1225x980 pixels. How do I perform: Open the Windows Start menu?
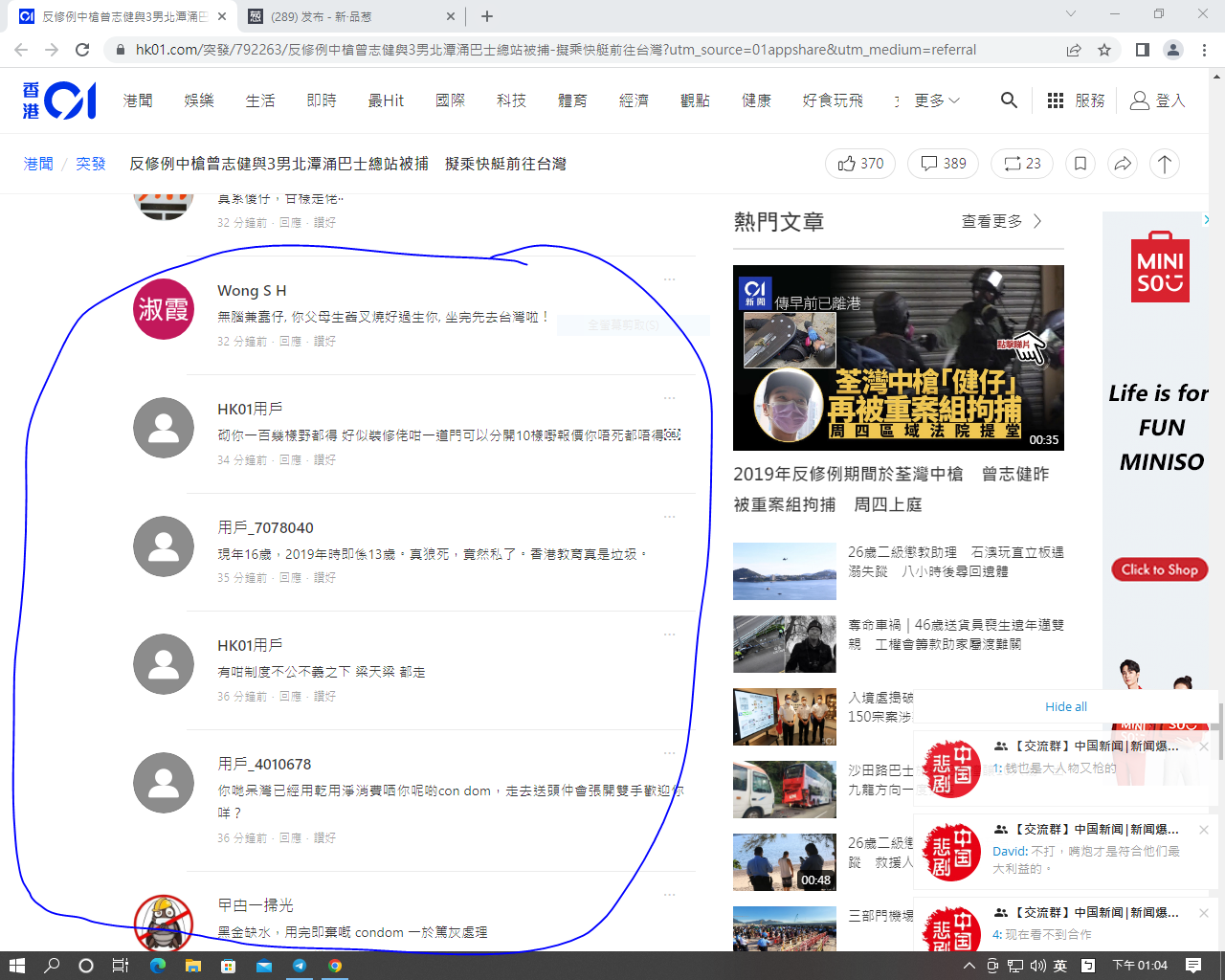(16, 966)
